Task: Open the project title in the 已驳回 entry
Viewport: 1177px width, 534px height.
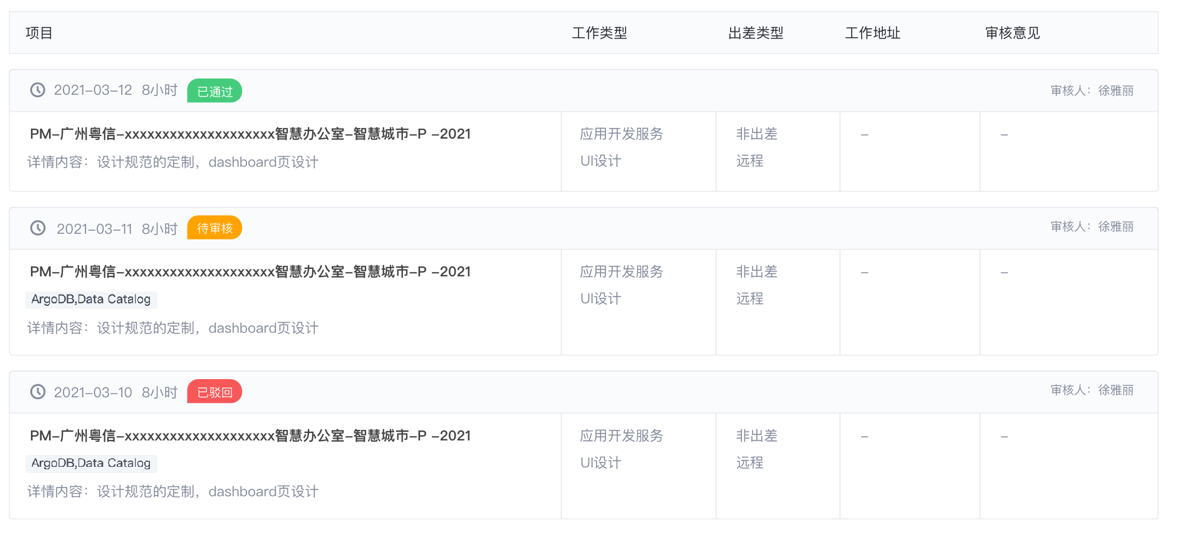Action: coord(250,435)
